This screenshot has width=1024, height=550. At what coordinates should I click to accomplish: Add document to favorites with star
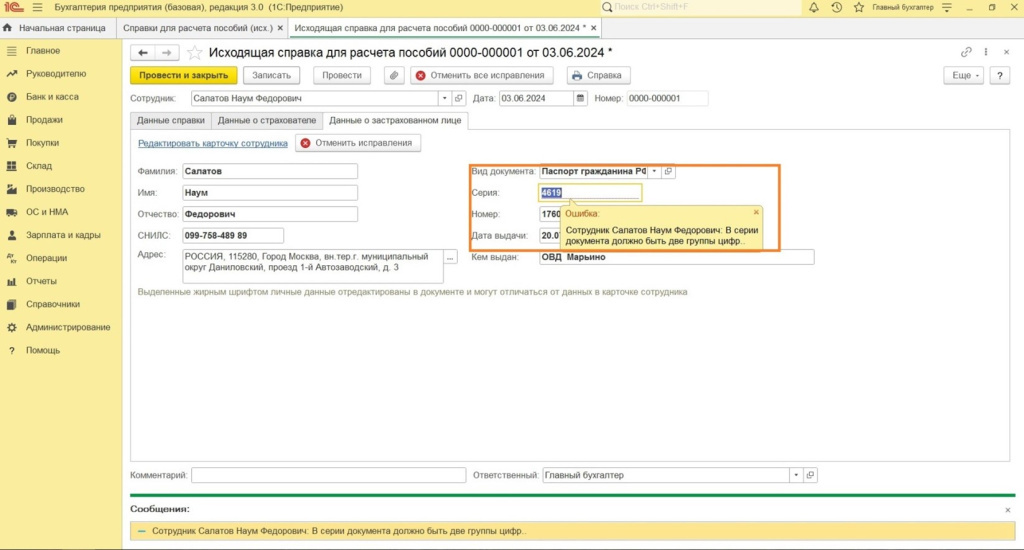click(x=194, y=52)
